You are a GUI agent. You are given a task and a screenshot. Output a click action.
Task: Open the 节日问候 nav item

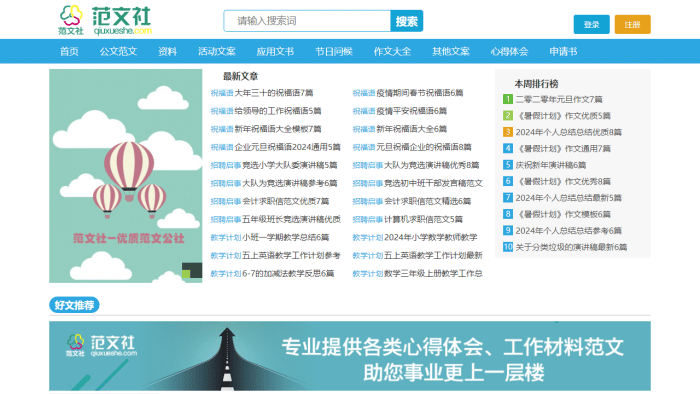[x=334, y=51]
